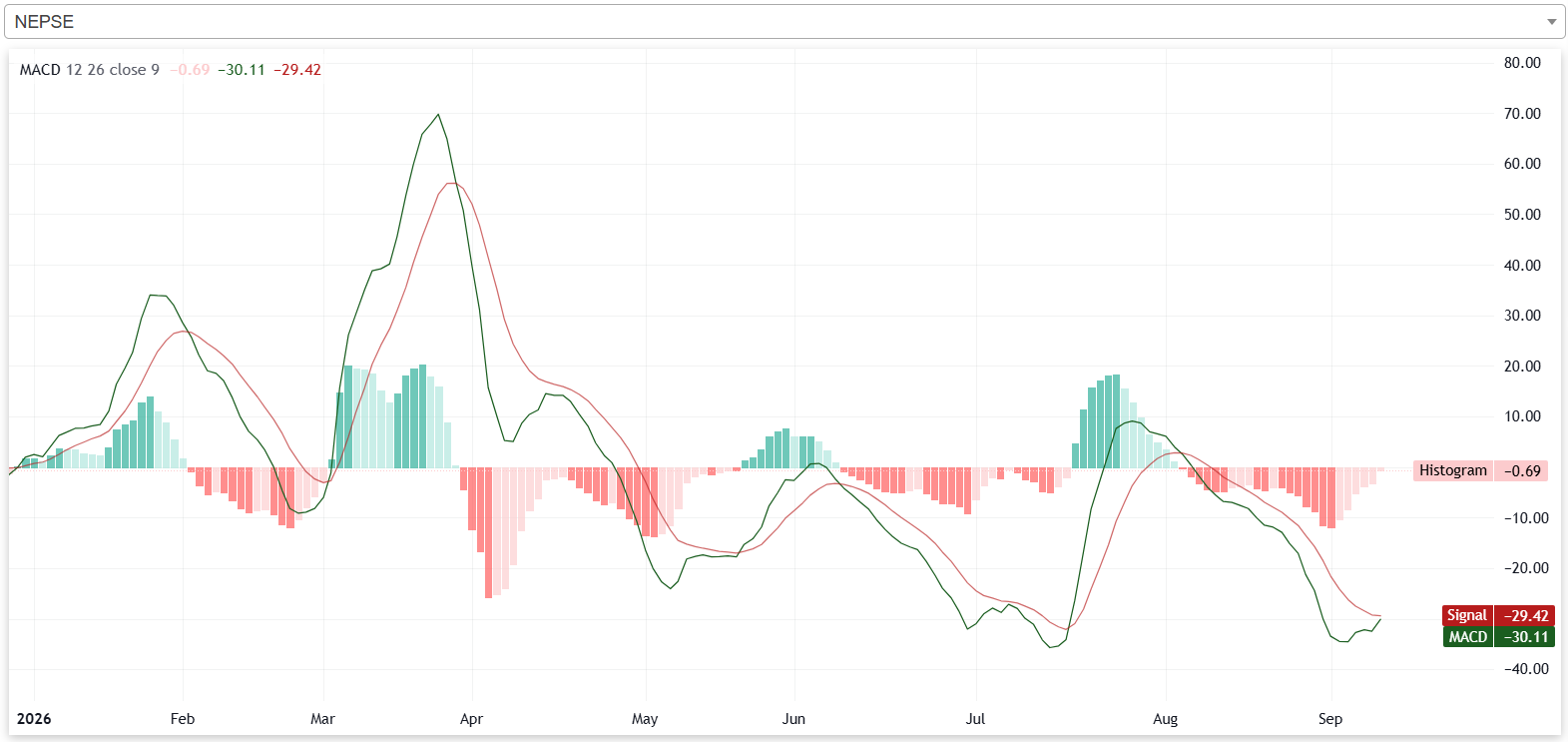The image size is (1568, 742).
Task: Open the NEPSE symbol dropdown
Action: coord(784,21)
